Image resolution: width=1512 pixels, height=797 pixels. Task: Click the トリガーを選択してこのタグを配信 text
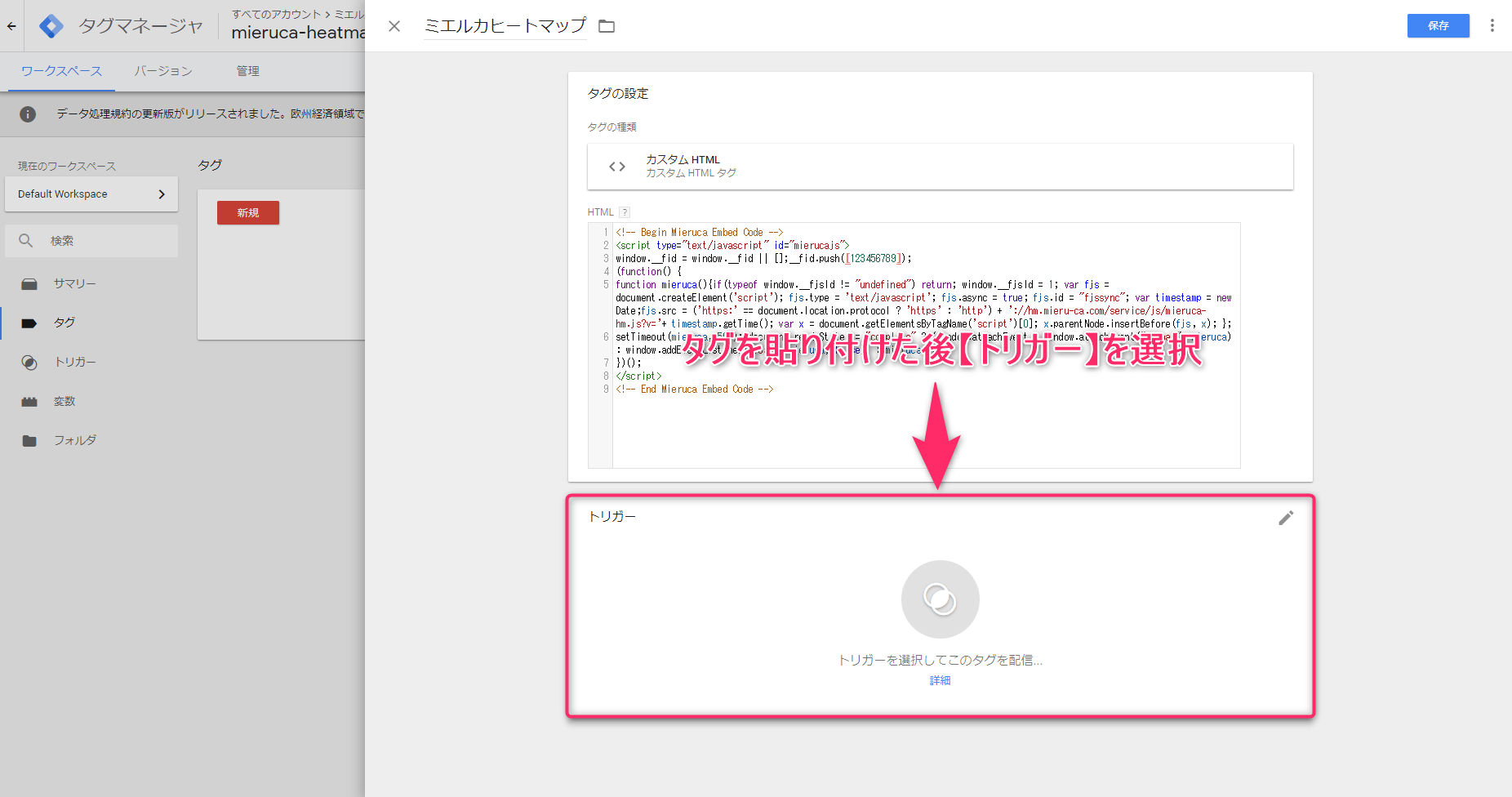941,660
